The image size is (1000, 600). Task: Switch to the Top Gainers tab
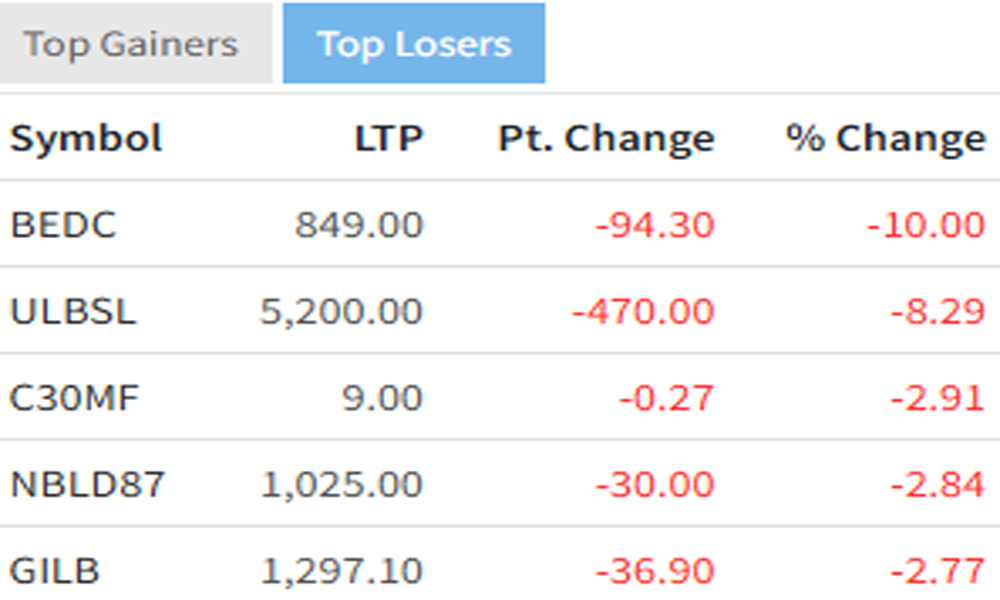point(131,45)
